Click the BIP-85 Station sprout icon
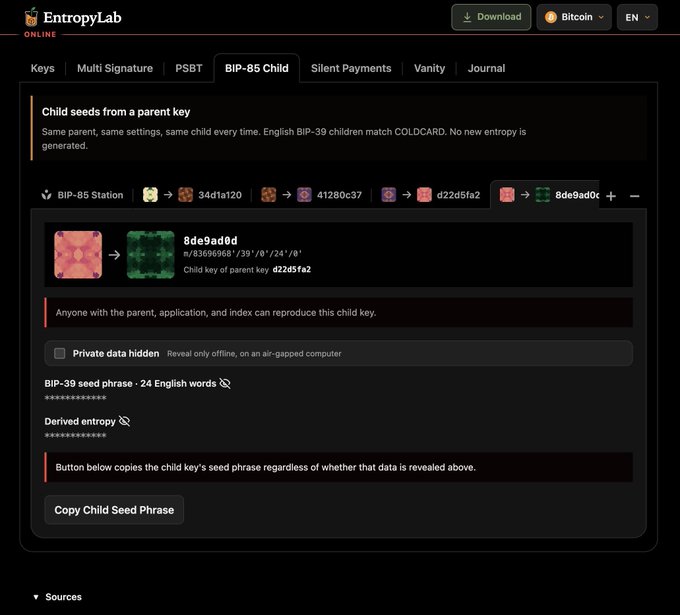 click(x=46, y=195)
